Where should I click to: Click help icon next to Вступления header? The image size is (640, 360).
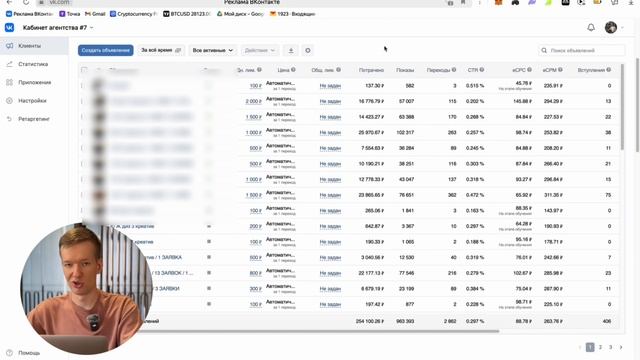pyautogui.click(x=609, y=70)
